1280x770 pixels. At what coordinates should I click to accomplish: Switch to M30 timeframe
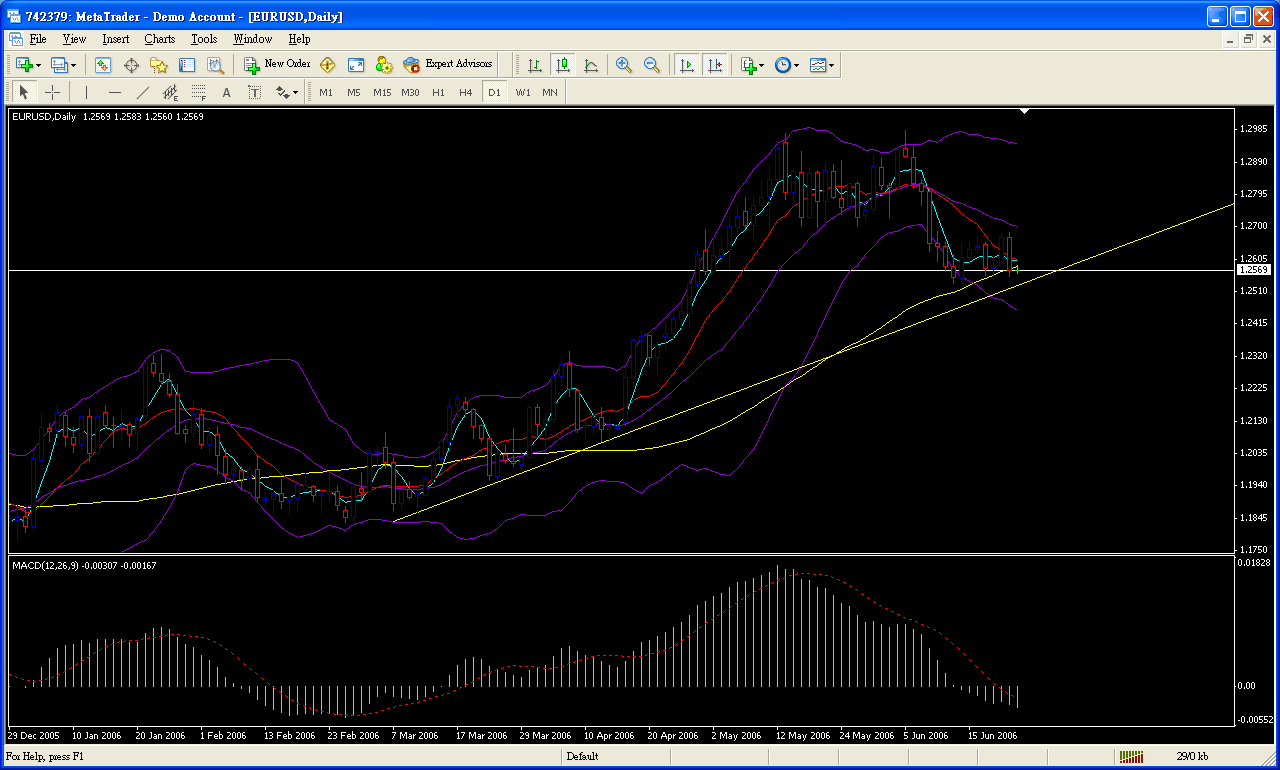pos(410,92)
